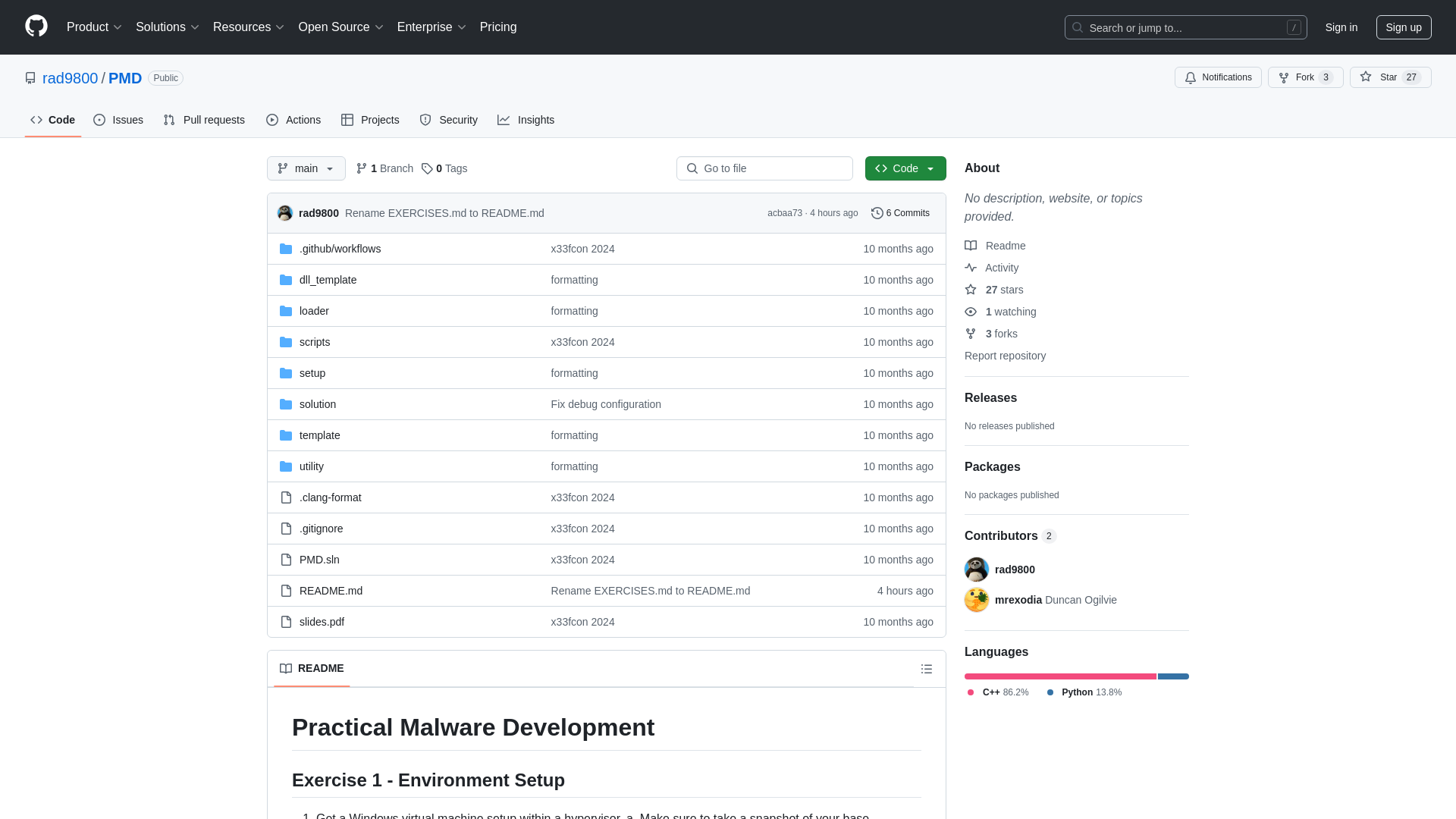
Task: Click the Python 13.8% language link
Action: (1084, 692)
